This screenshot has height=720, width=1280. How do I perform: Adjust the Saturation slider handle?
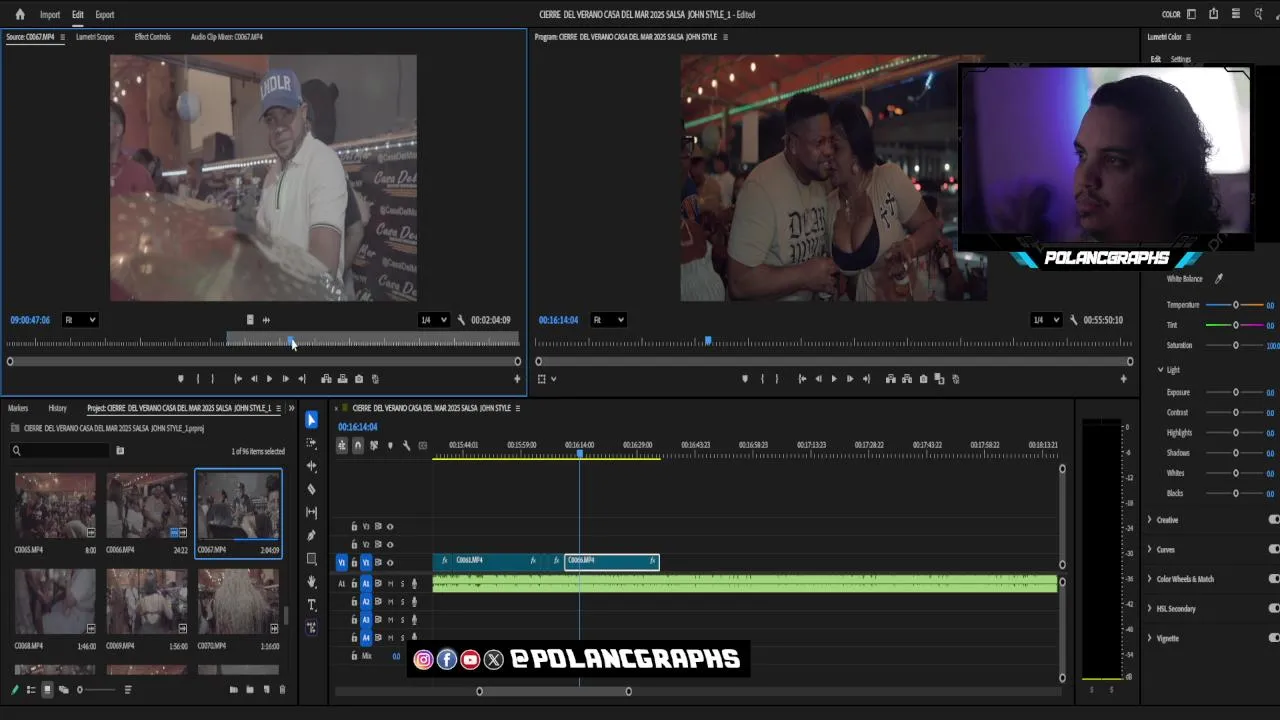[1236, 345]
